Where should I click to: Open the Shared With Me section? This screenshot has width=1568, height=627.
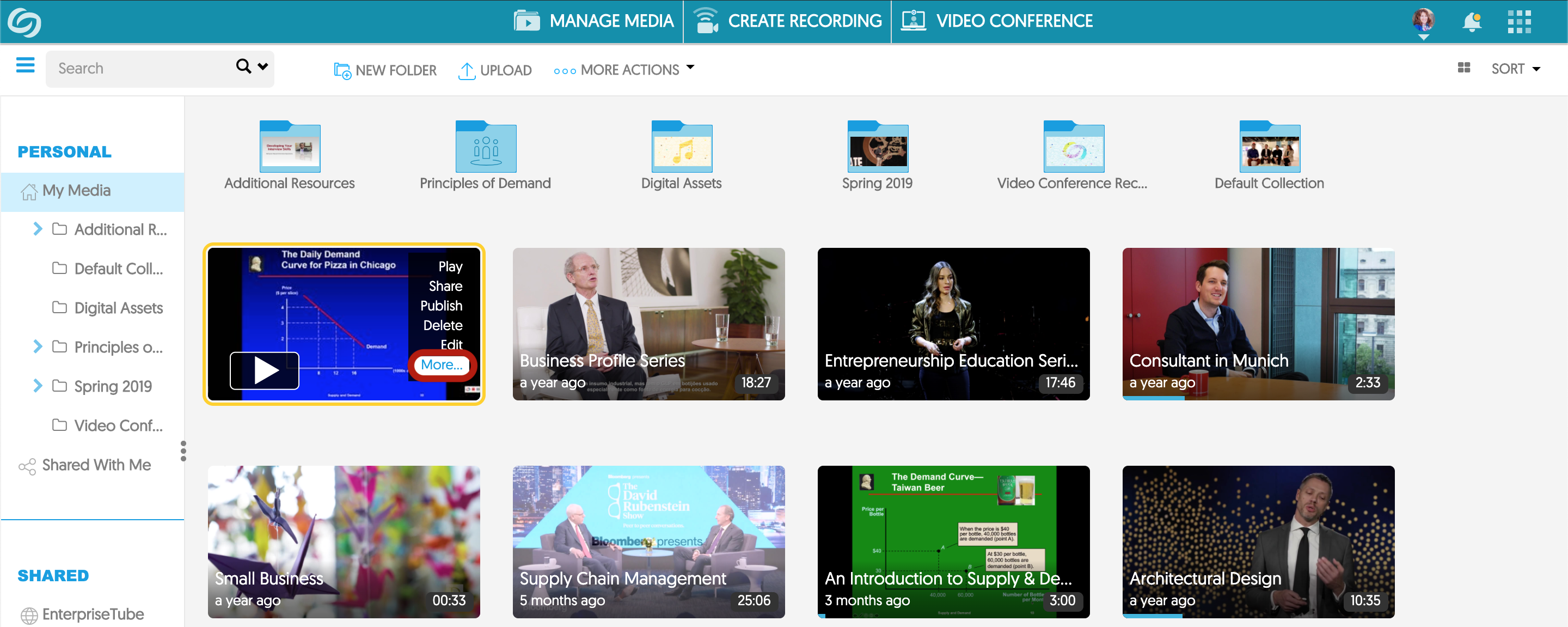pos(96,465)
